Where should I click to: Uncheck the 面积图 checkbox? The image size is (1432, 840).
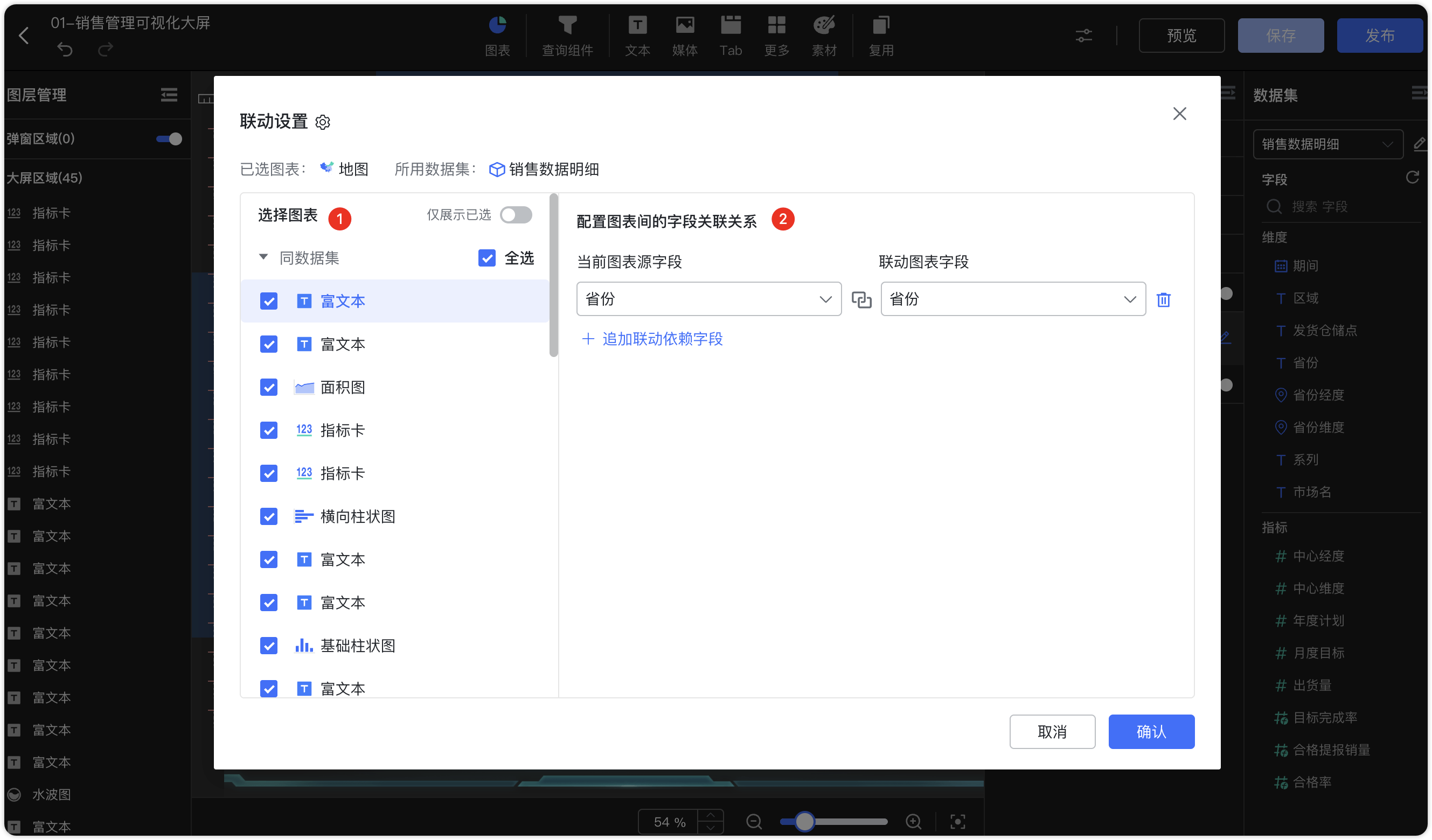[x=269, y=387]
